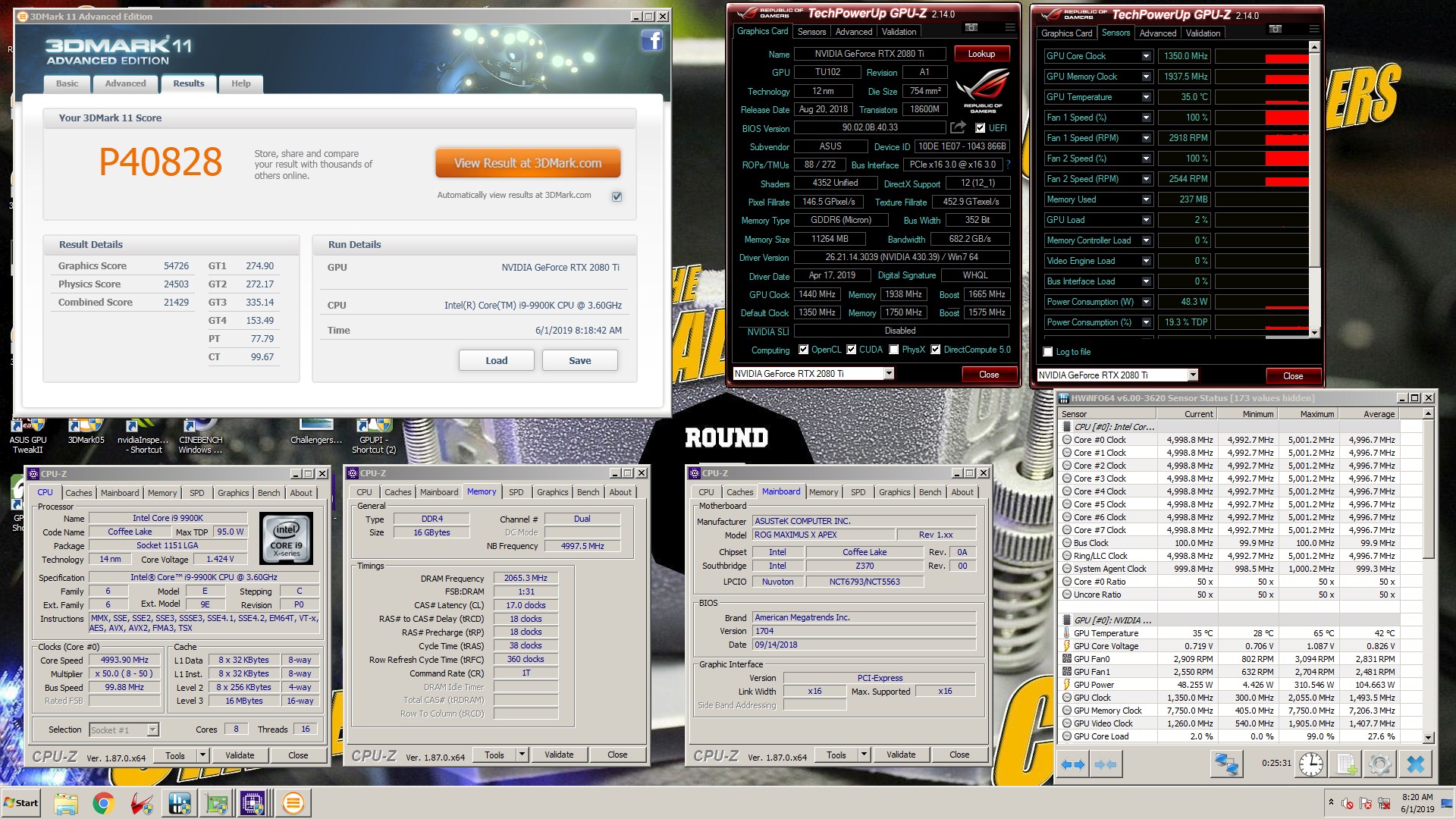1456x819 pixels.
Task: Open hamburger menu in GPU-Z Sensors window
Action: point(1313,29)
